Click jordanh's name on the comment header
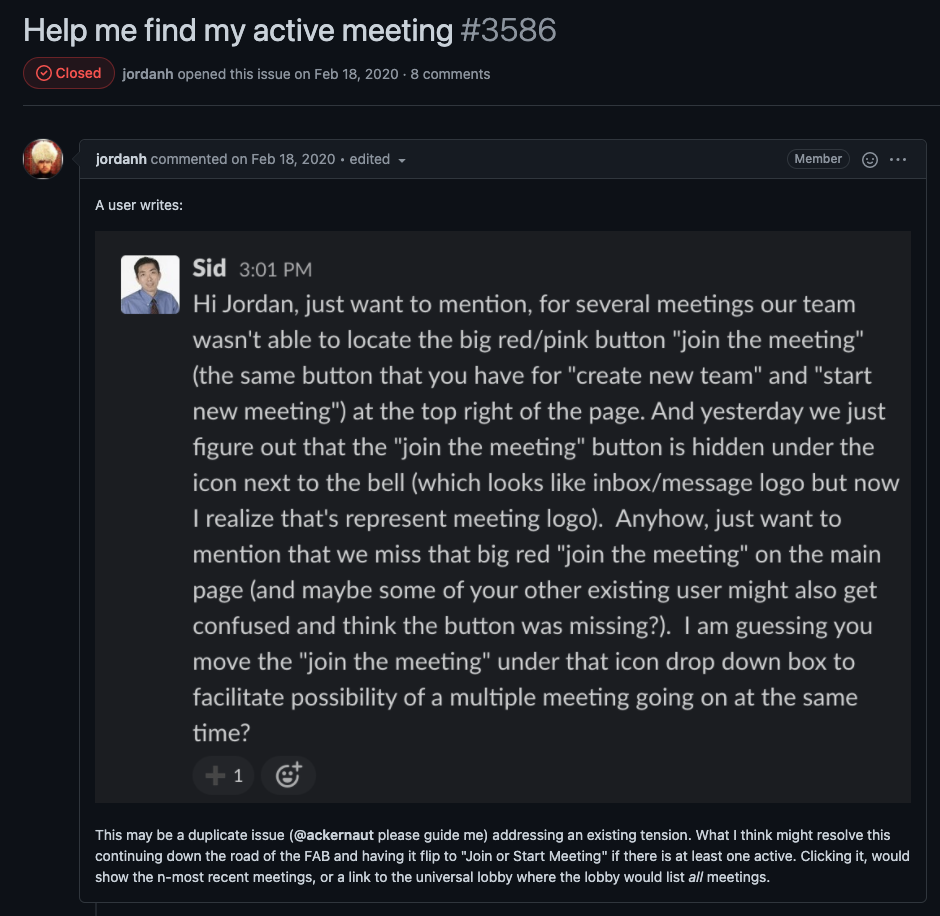The height and width of the screenshot is (916, 940). click(x=122, y=158)
